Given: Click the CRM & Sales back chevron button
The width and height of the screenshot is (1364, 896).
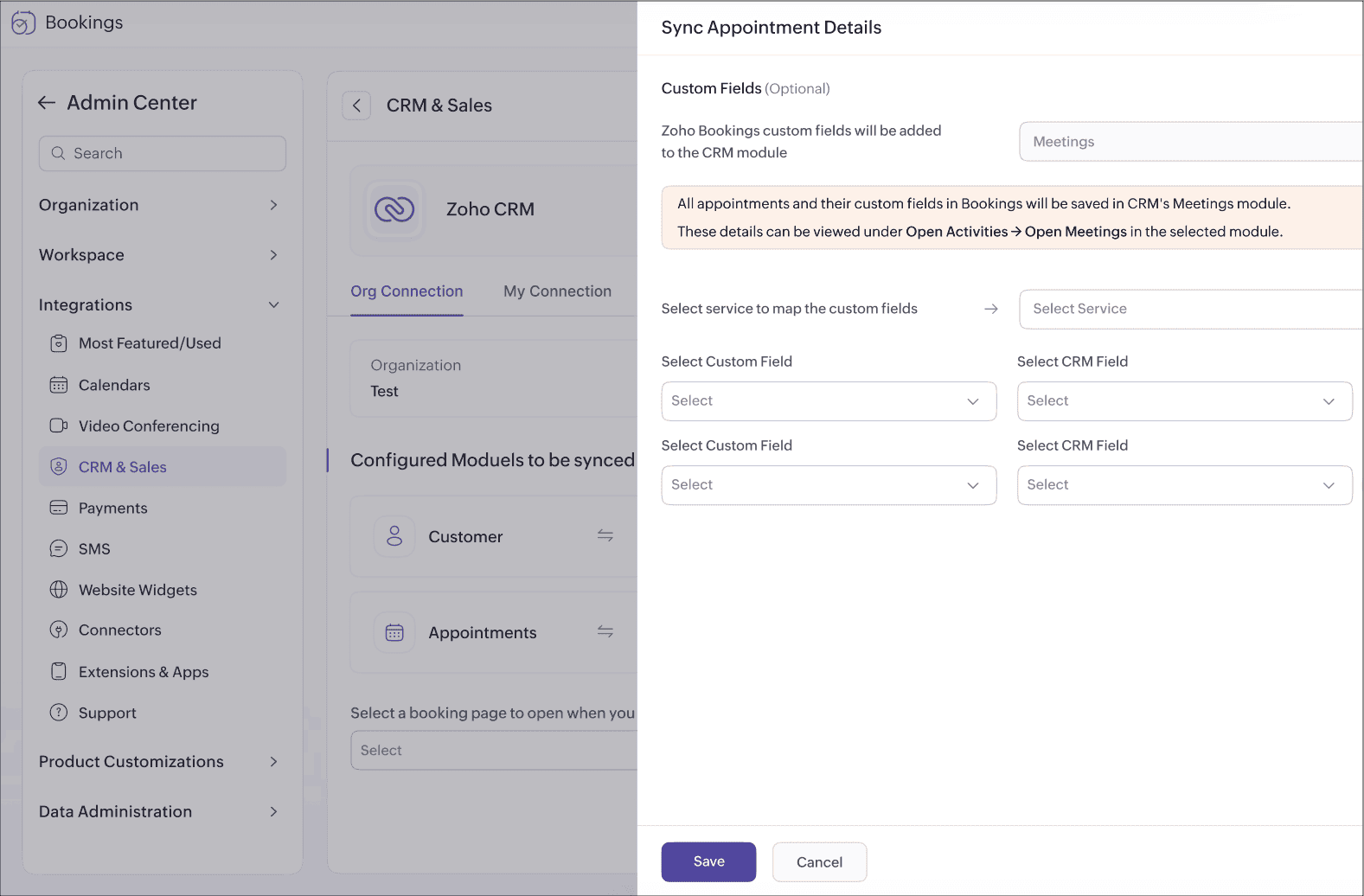Looking at the screenshot, I should point(356,106).
